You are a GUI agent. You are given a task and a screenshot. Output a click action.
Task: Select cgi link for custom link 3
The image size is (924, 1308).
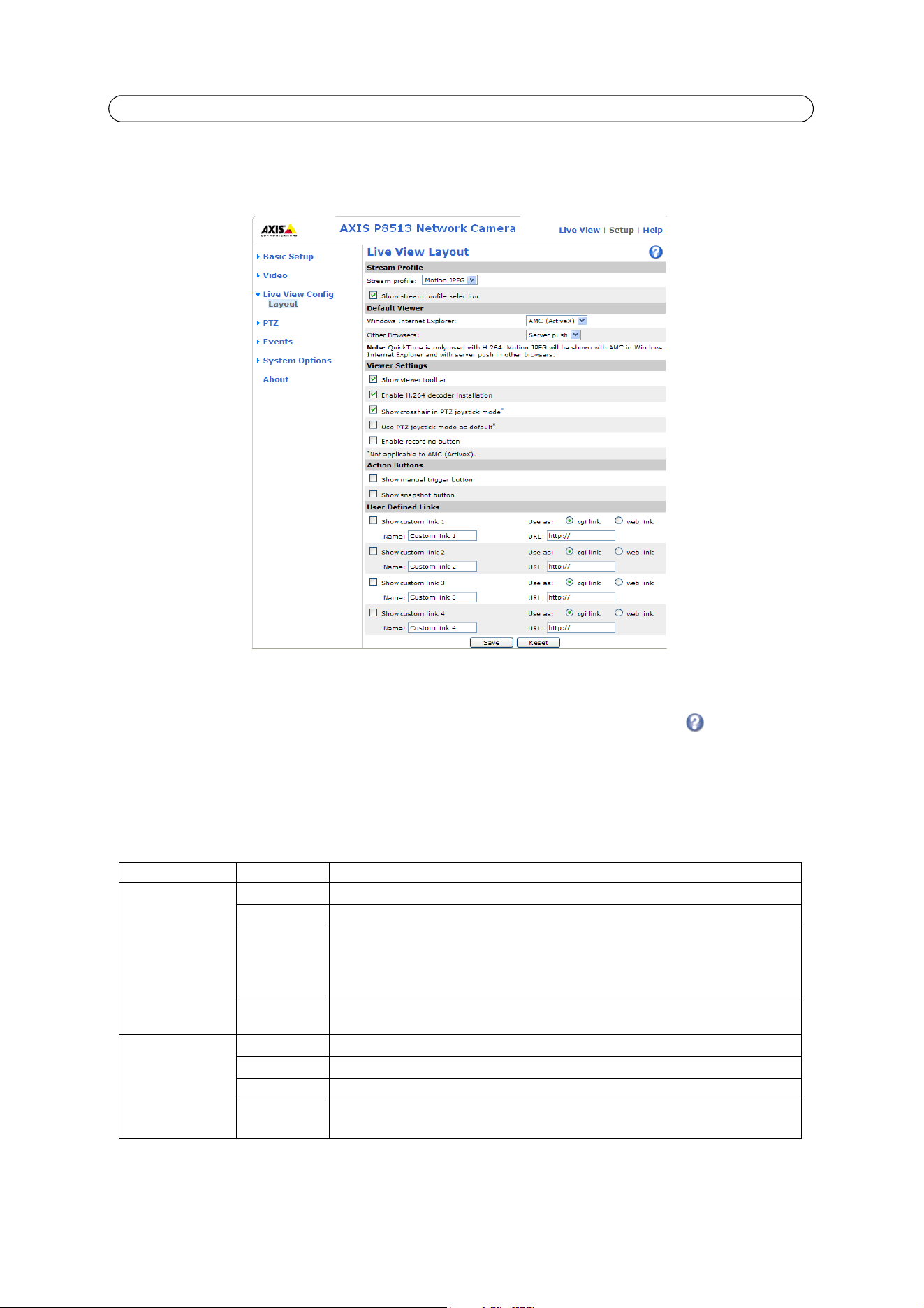coord(570,582)
